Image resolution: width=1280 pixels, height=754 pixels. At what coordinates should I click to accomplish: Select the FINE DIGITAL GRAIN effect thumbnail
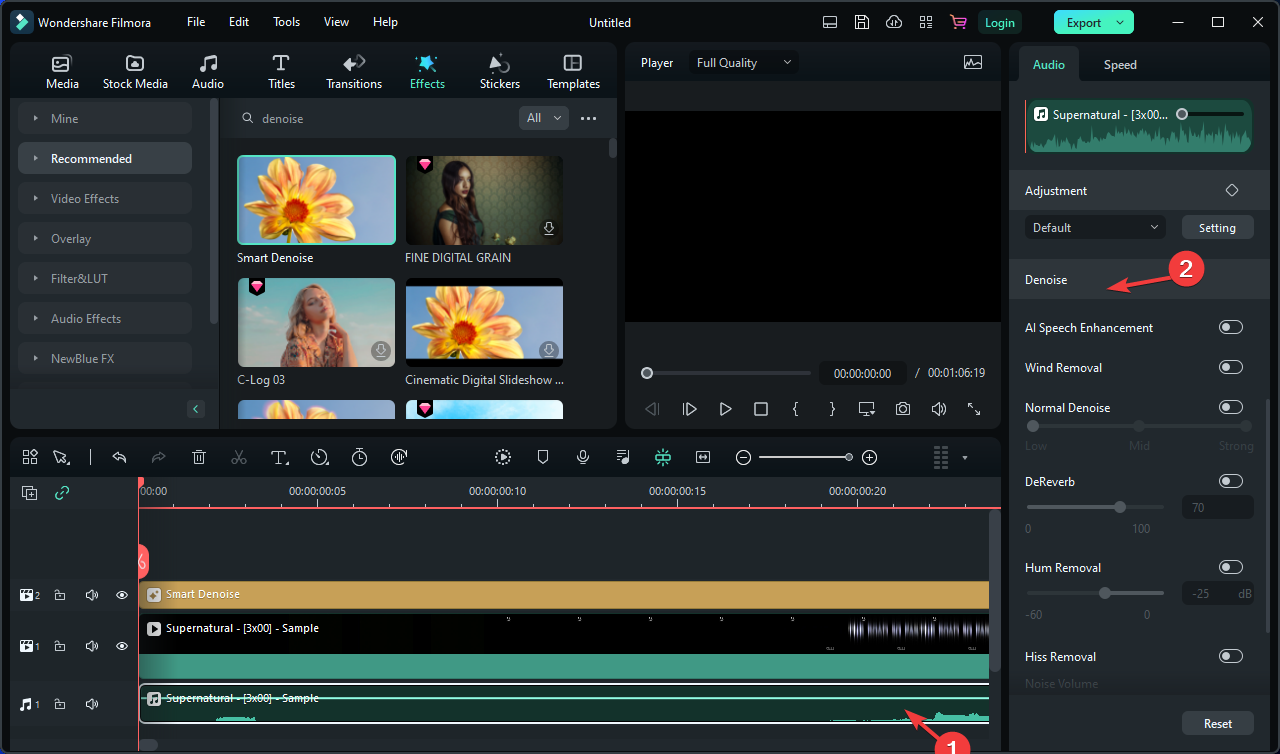pos(484,200)
